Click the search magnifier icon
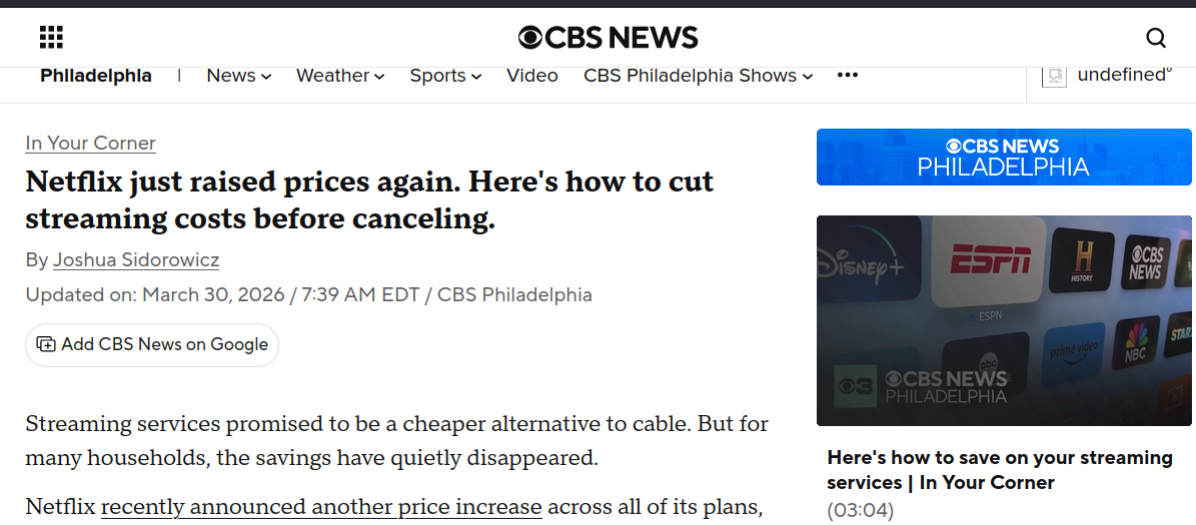The image size is (1196, 525). pyautogui.click(x=1156, y=38)
